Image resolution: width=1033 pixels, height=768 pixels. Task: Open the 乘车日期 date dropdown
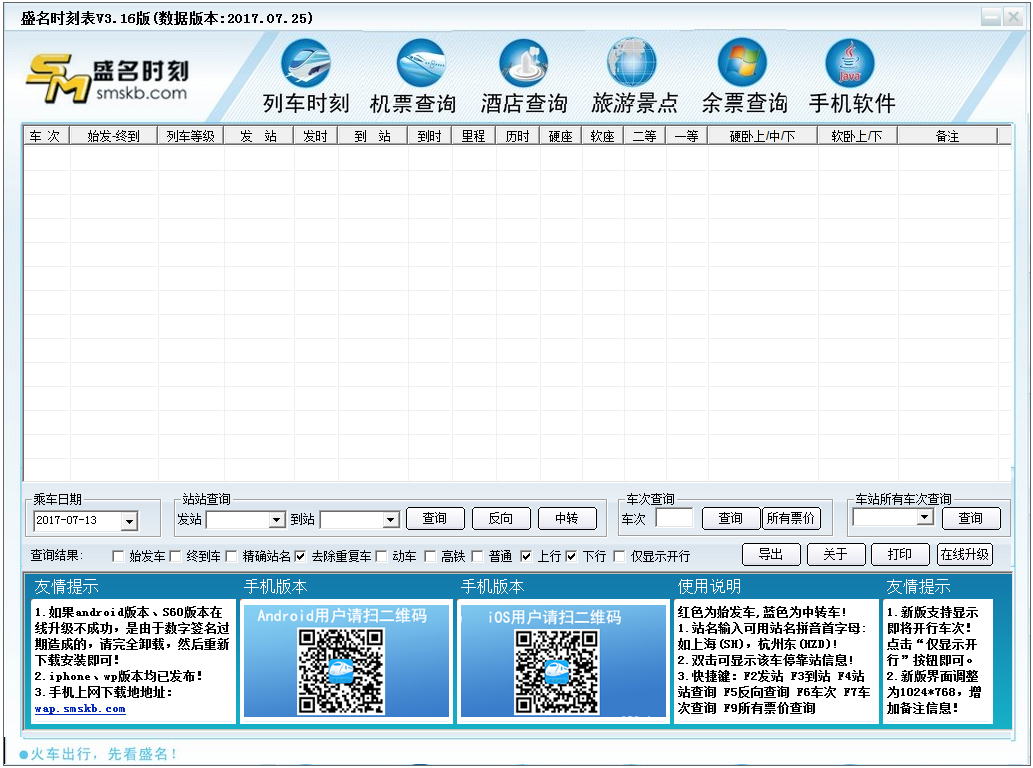tap(130, 518)
